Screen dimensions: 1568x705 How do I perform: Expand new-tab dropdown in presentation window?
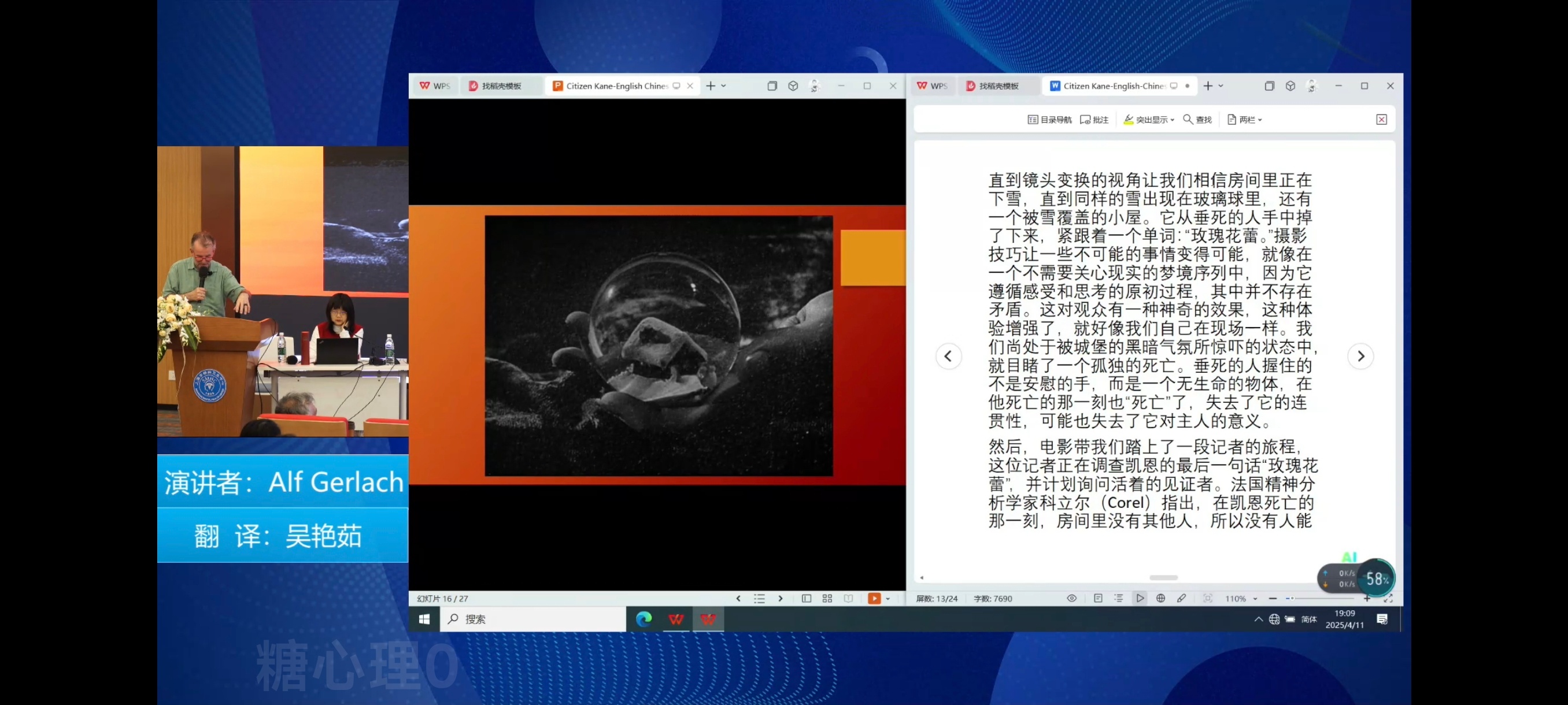click(724, 86)
